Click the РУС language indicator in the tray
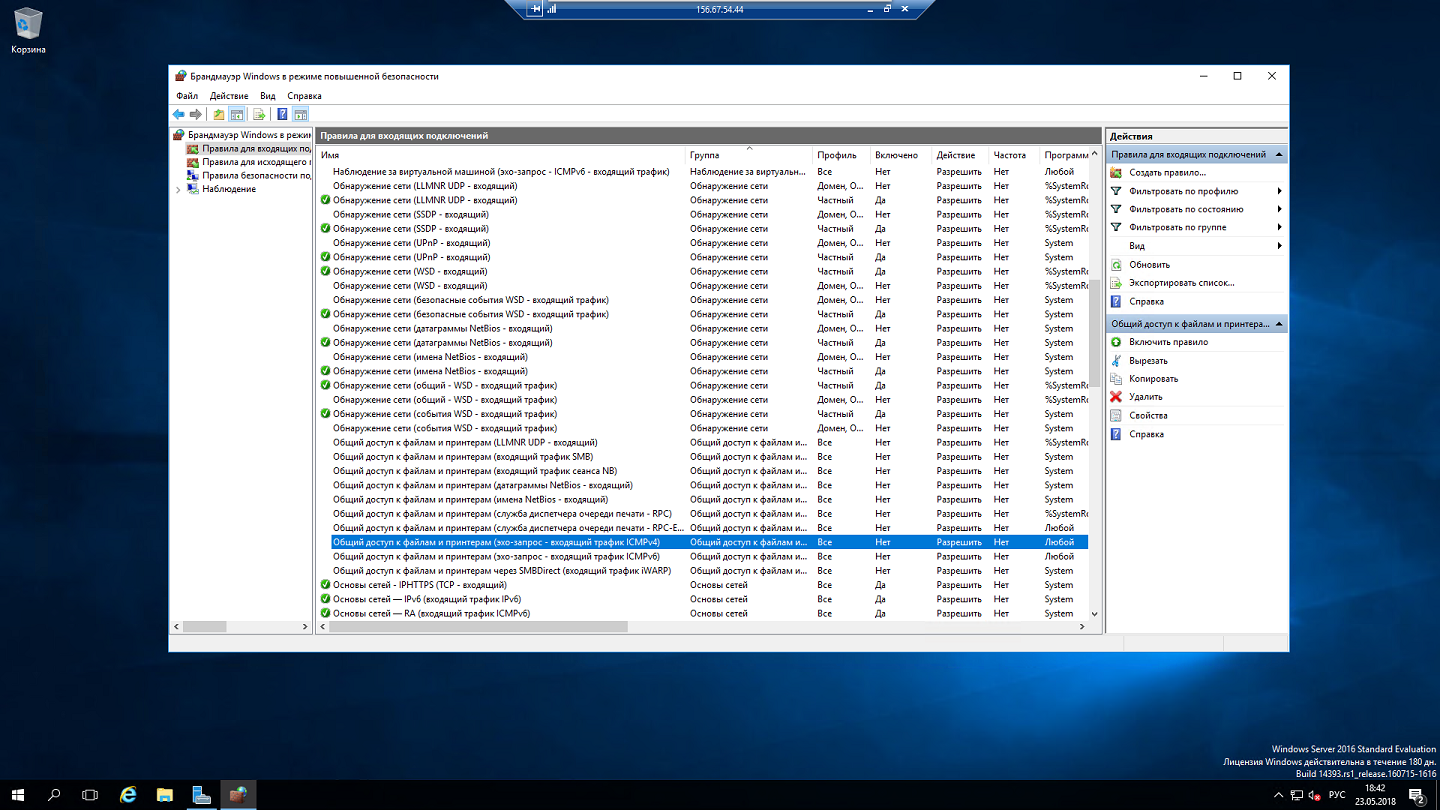Viewport: 1440px width, 810px height. 1337,795
